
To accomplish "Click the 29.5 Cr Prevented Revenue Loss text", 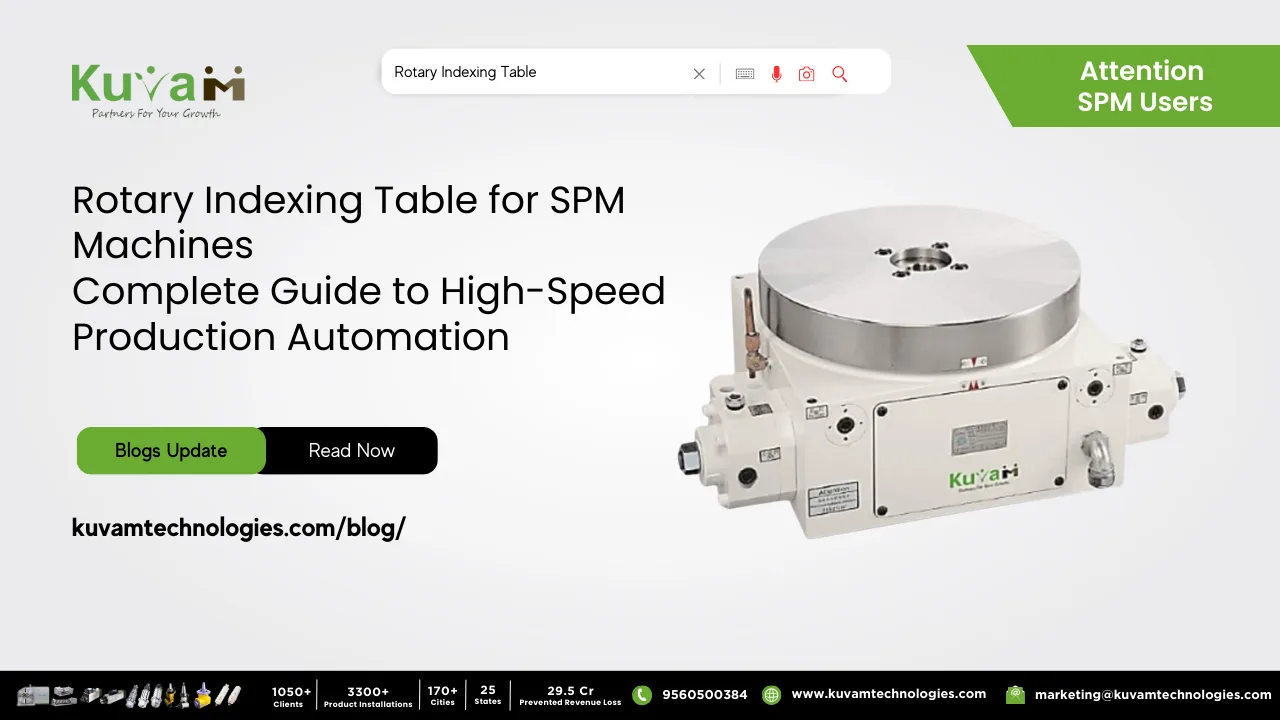I will [x=570, y=696].
